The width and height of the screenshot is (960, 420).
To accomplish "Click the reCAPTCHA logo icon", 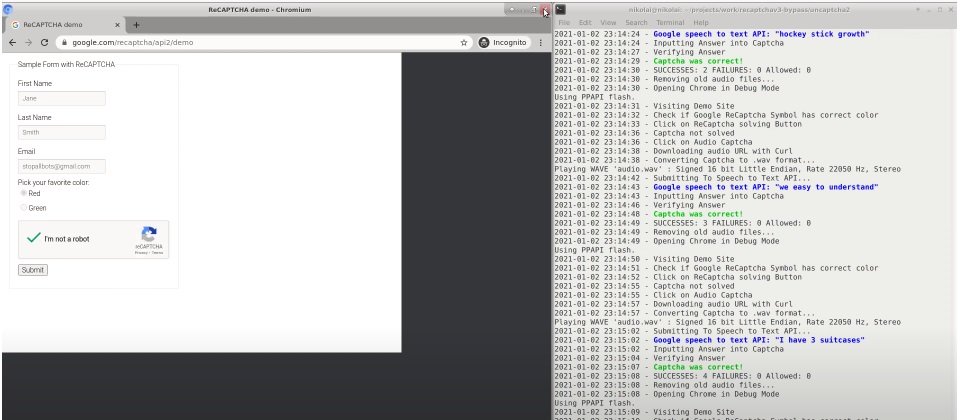I will [x=149, y=234].
